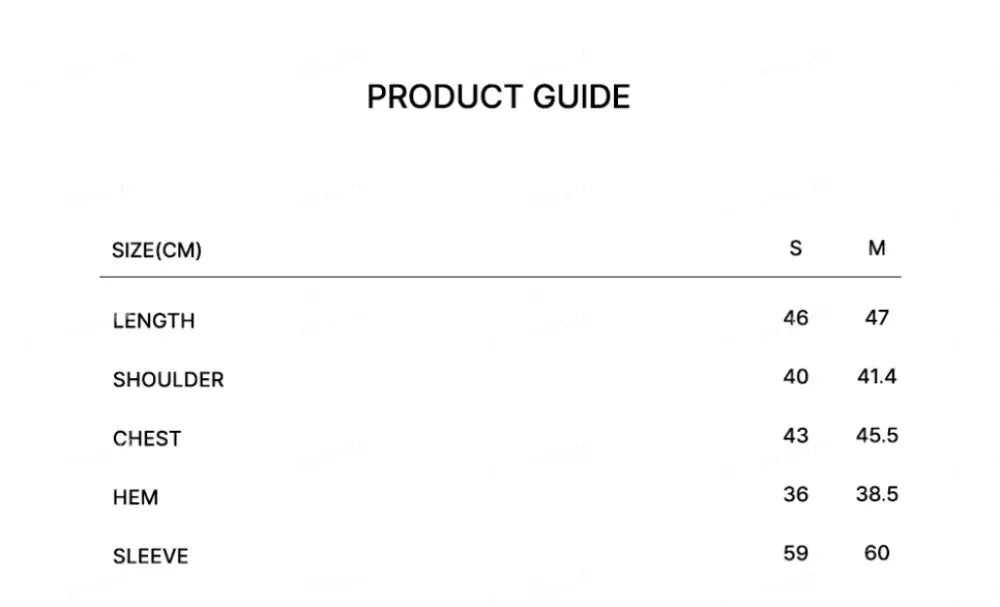
Task: Click the divider line below the size header
Action: pos(500,277)
